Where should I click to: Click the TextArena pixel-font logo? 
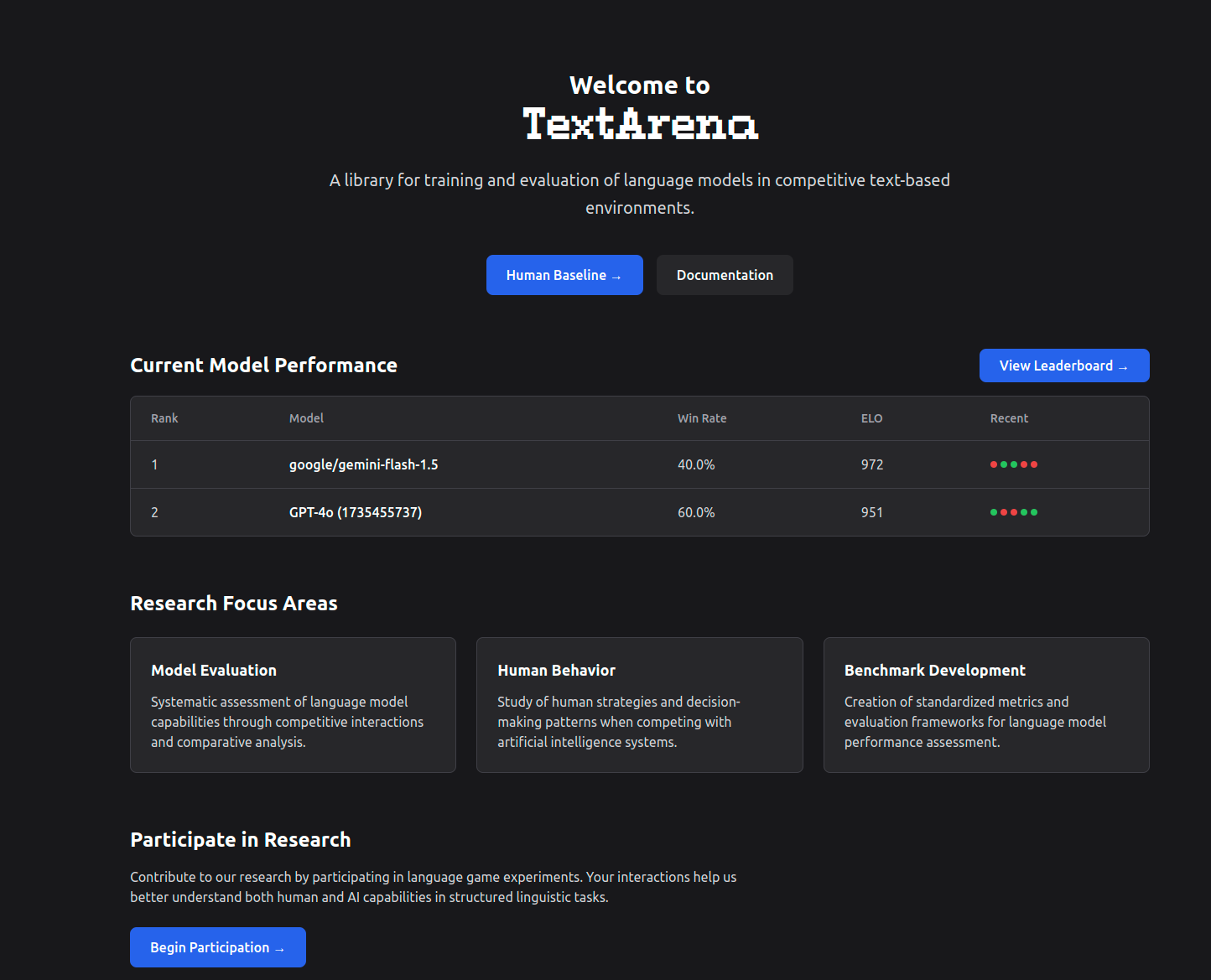[x=640, y=124]
